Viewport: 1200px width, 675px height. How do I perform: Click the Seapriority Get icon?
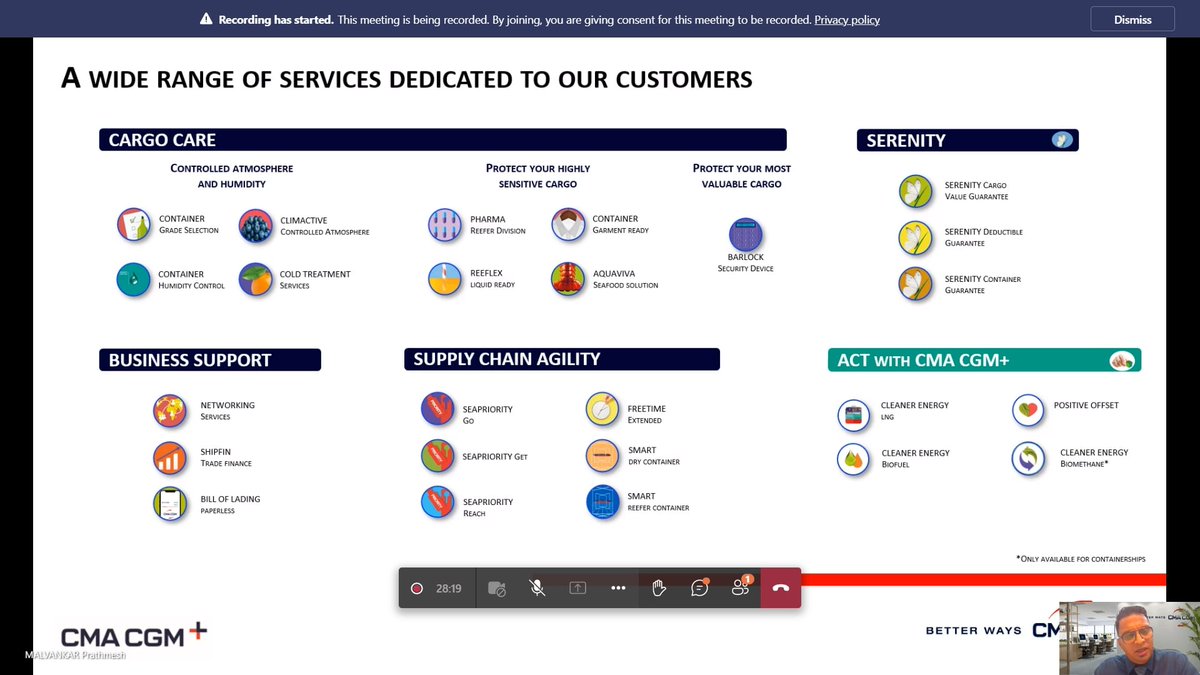point(438,456)
